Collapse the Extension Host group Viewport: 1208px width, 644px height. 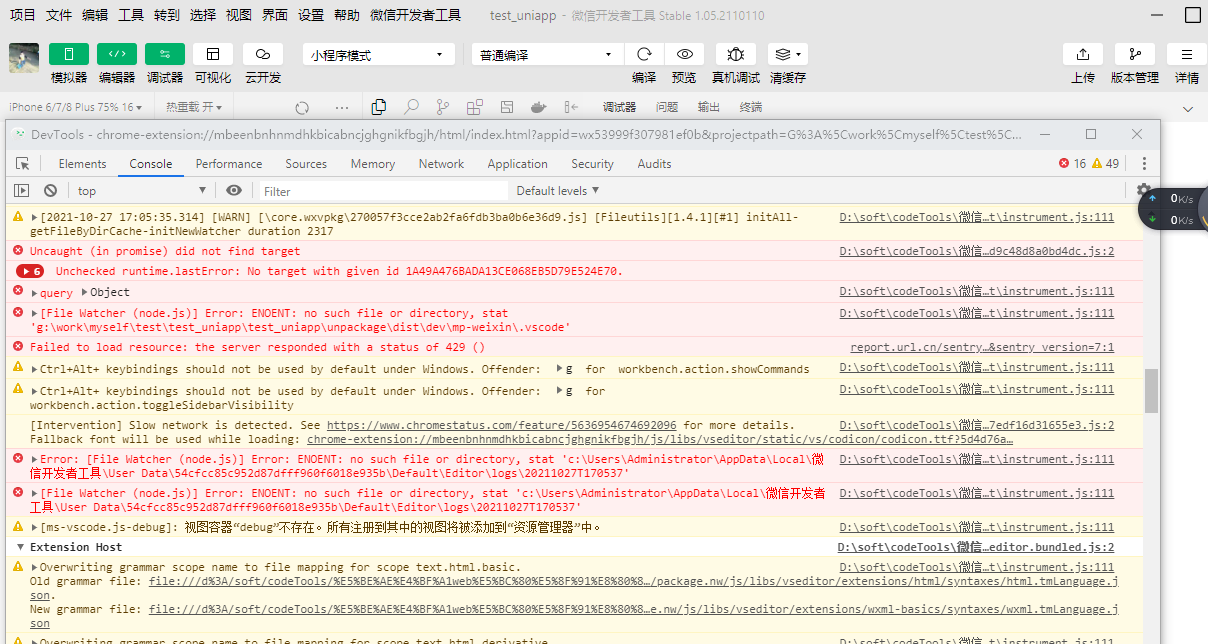(x=20, y=547)
